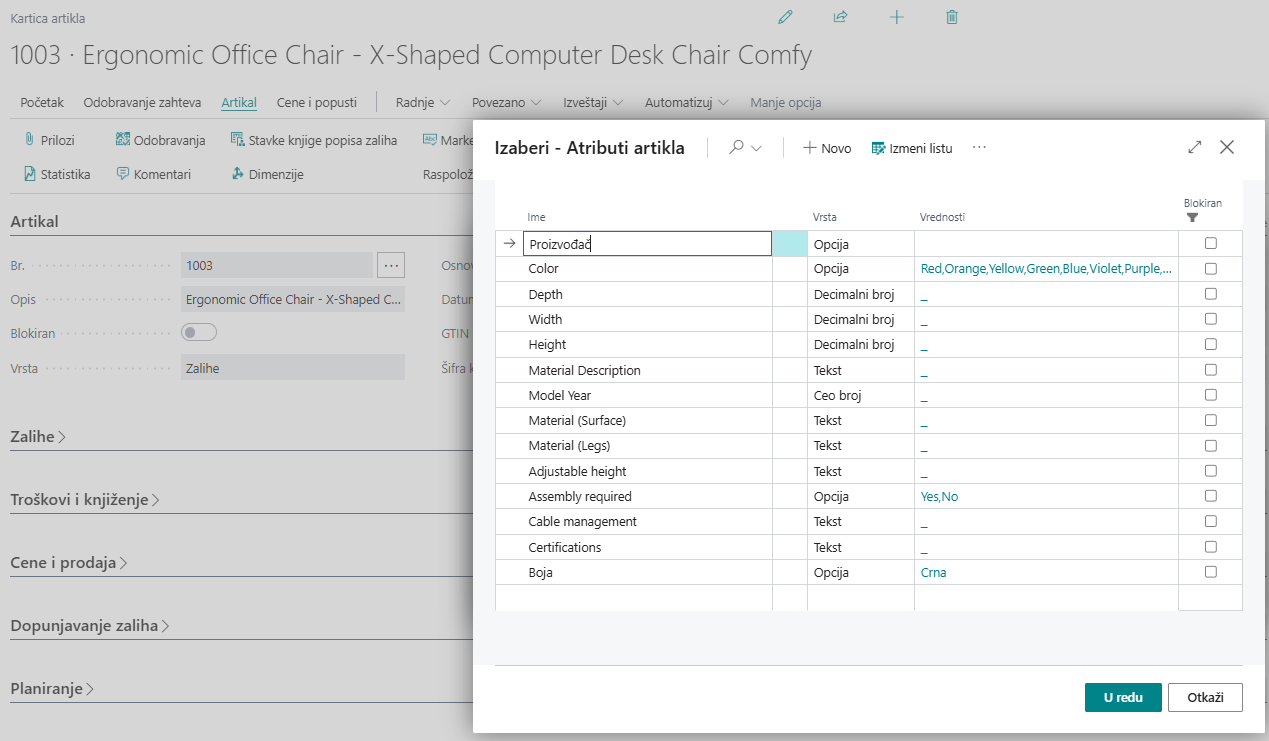Open more options ellipsis in dialog toolbar

pyautogui.click(x=979, y=147)
